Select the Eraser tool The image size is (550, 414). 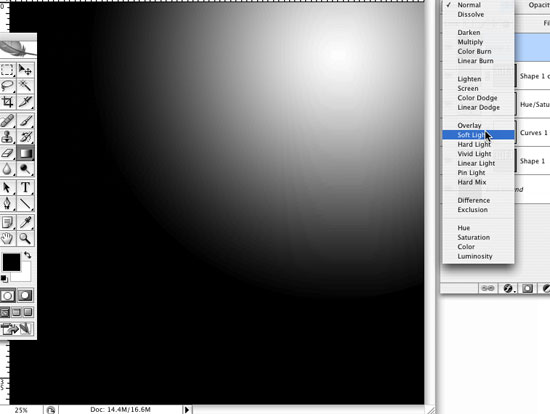[x=7, y=153]
